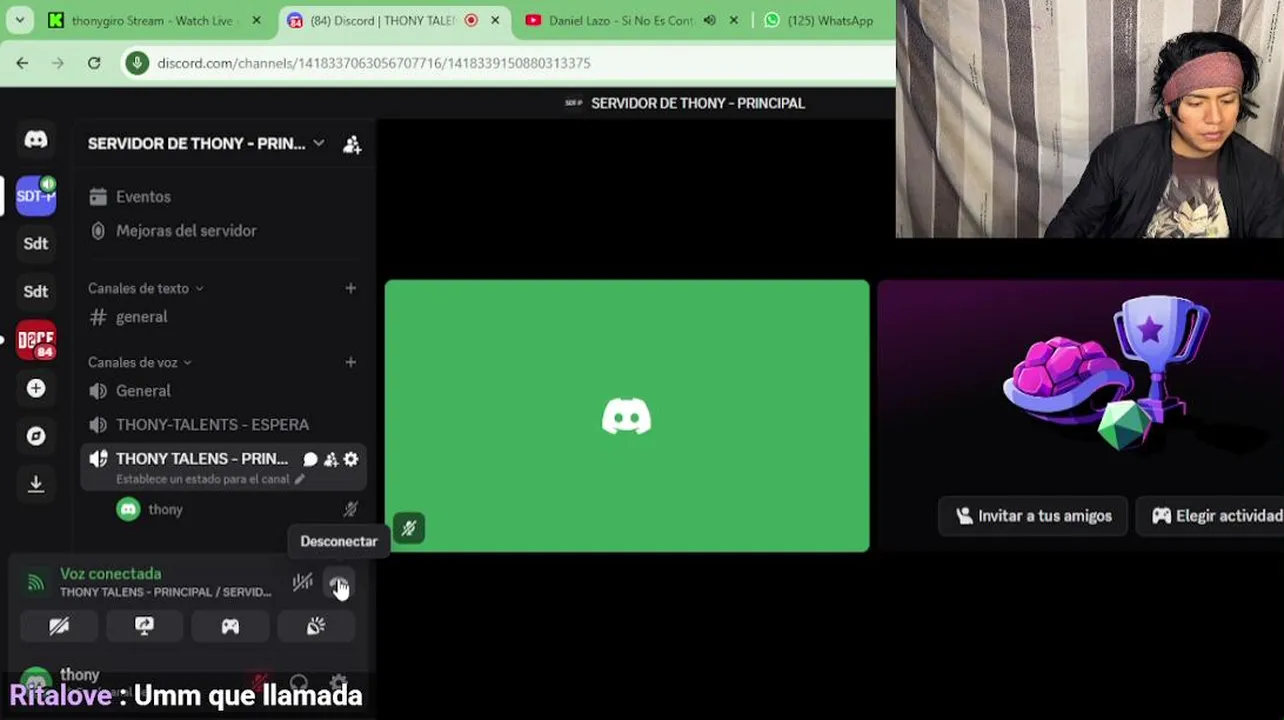1284x720 pixels.
Task: Open browser tab search dropdown arrow
Action: [x=19, y=20]
